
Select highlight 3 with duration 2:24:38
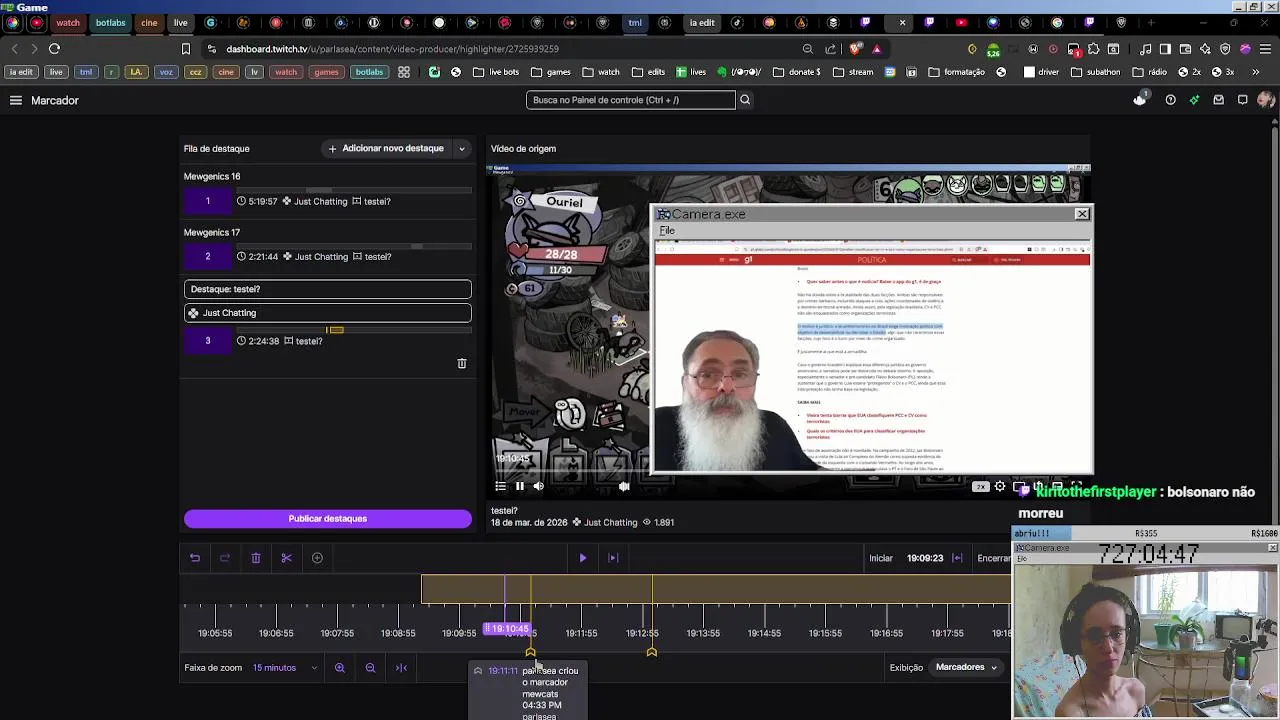click(x=328, y=341)
